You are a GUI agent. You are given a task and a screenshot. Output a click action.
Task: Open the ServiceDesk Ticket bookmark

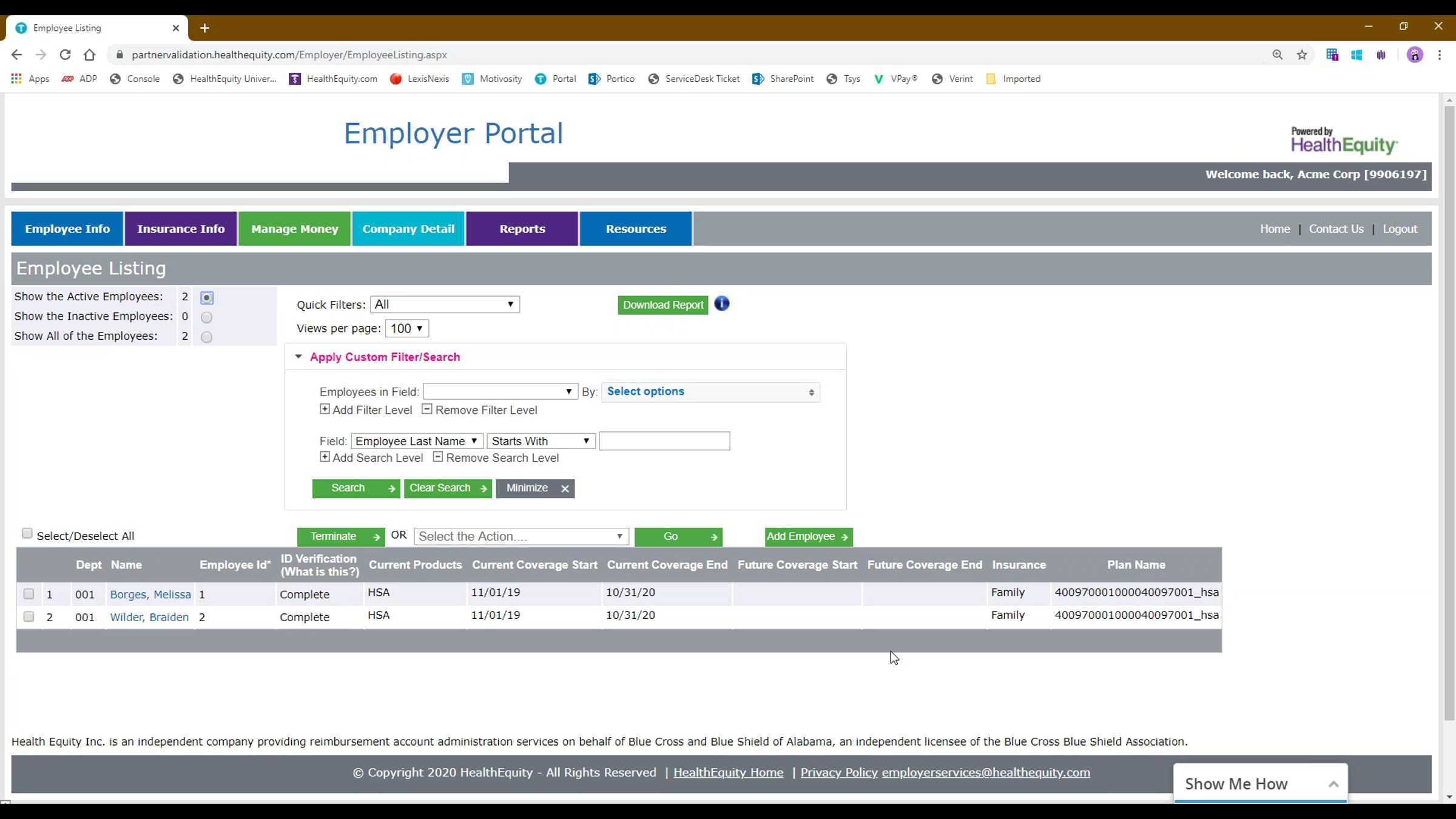[694, 79]
